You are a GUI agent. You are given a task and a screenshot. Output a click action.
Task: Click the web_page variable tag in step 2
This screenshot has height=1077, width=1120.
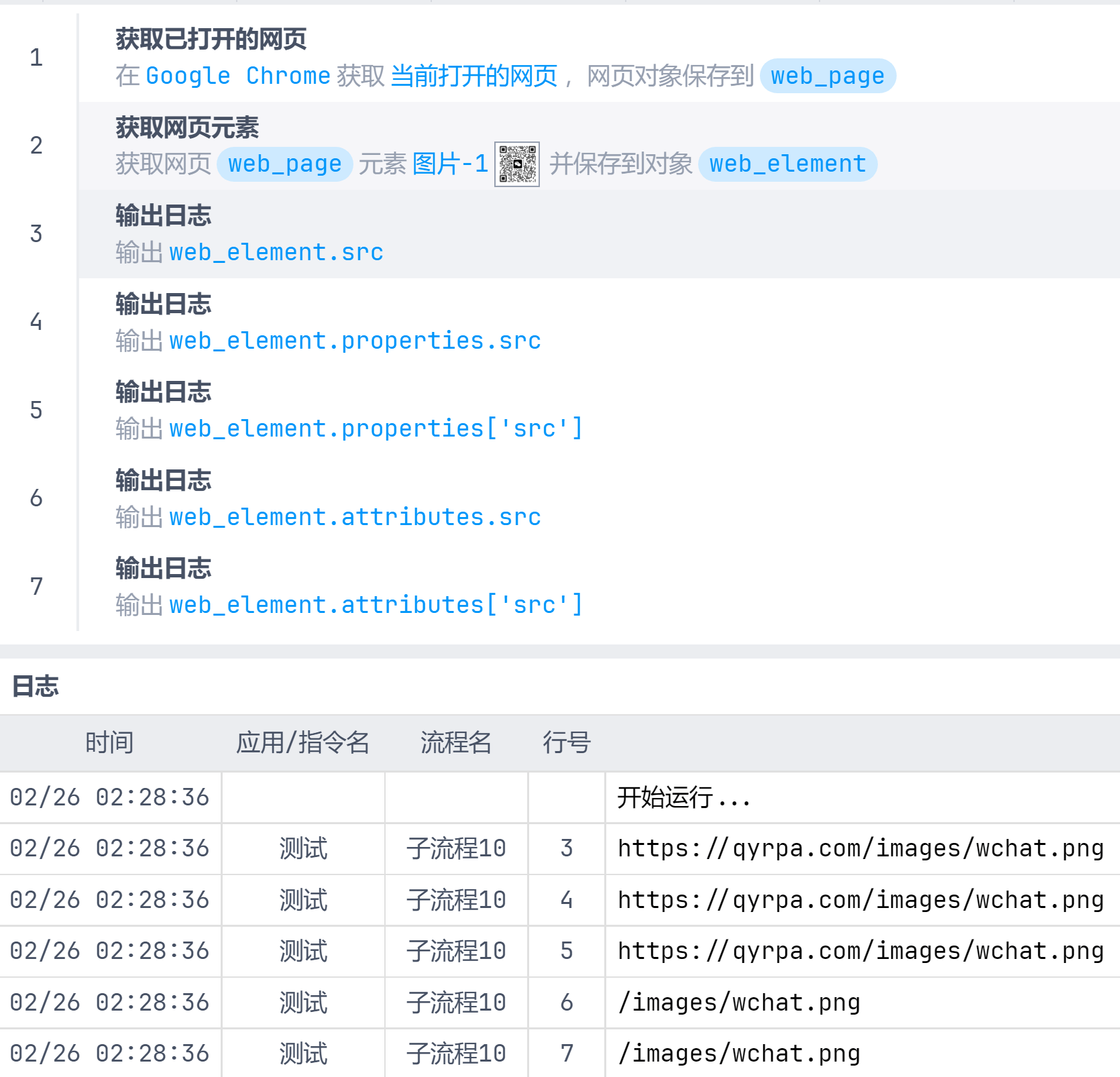(284, 164)
